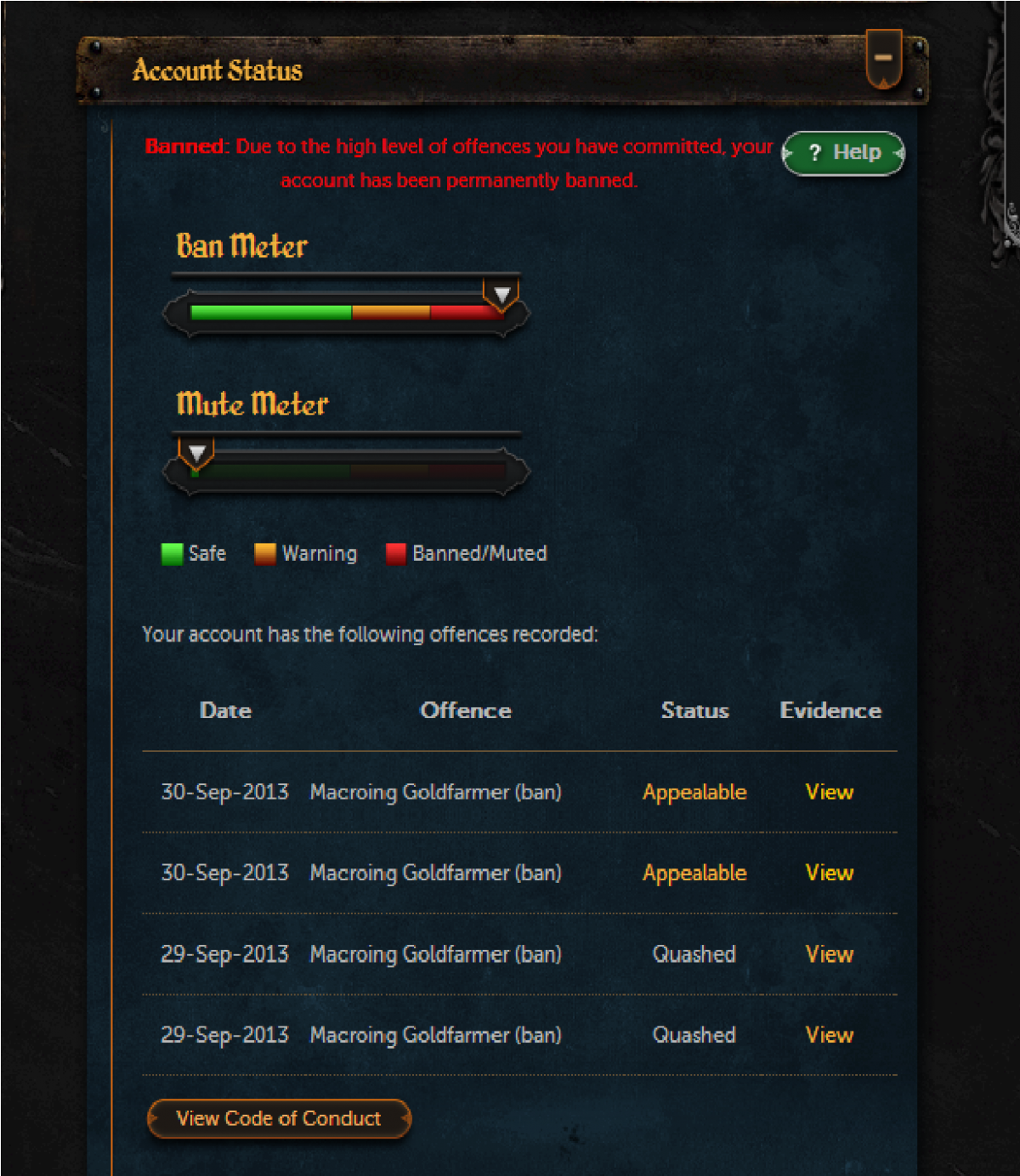Click the Mute Meter arrow marker
Viewport: 1020px width, 1176px height.
coord(196,453)
